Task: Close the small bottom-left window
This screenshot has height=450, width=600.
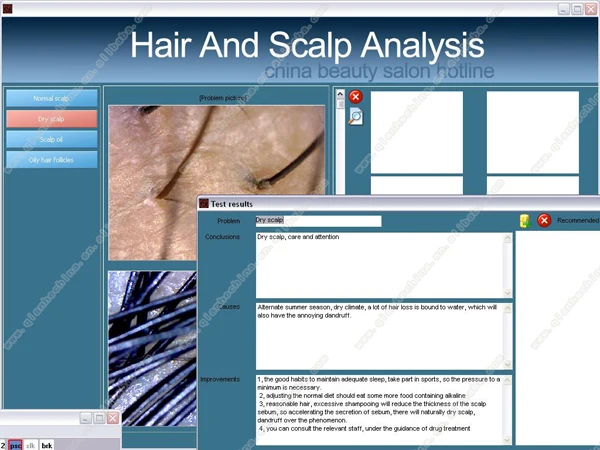Action: tap(113, 418)
